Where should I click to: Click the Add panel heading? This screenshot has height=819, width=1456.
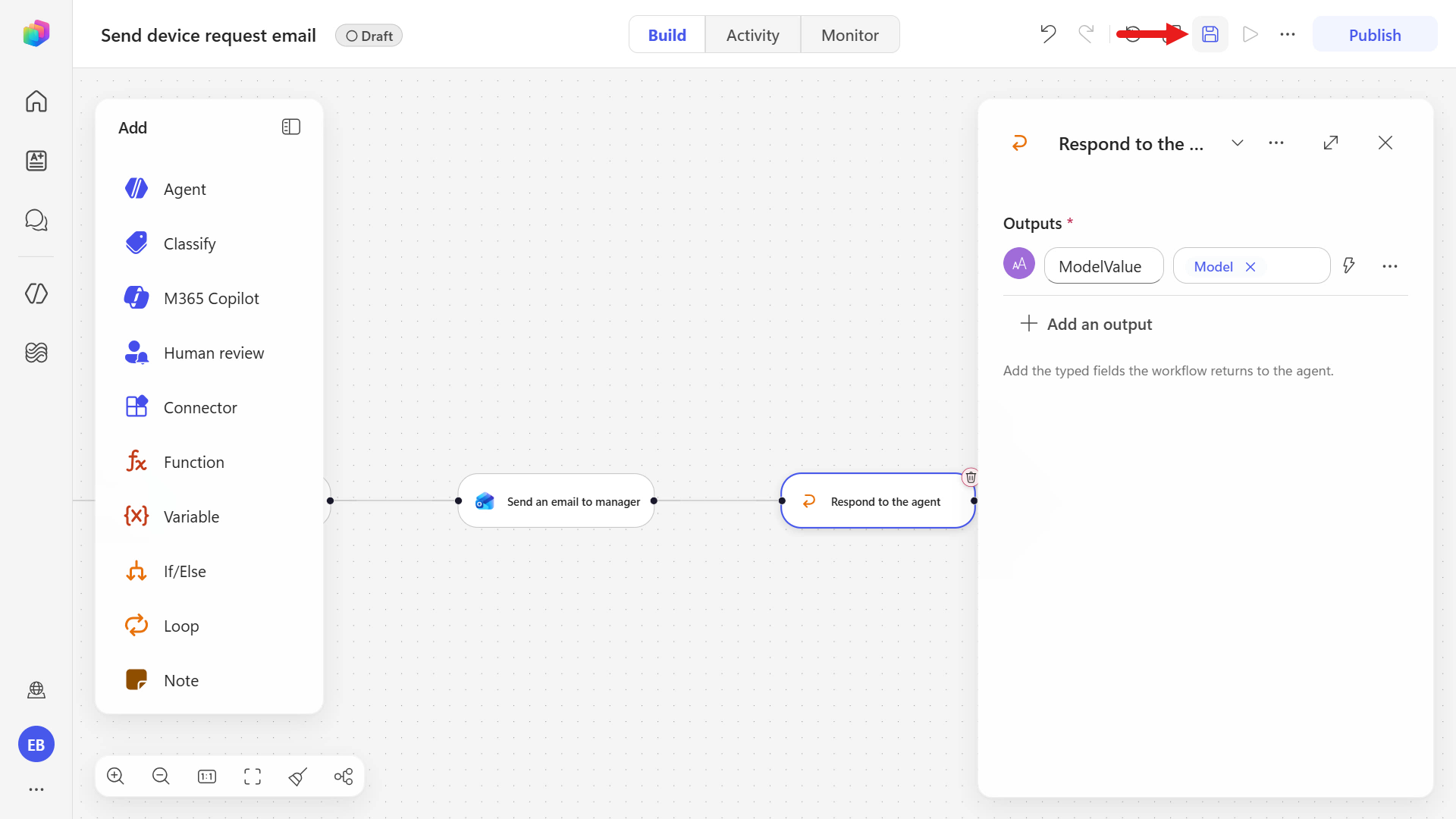tap(133, 127)
